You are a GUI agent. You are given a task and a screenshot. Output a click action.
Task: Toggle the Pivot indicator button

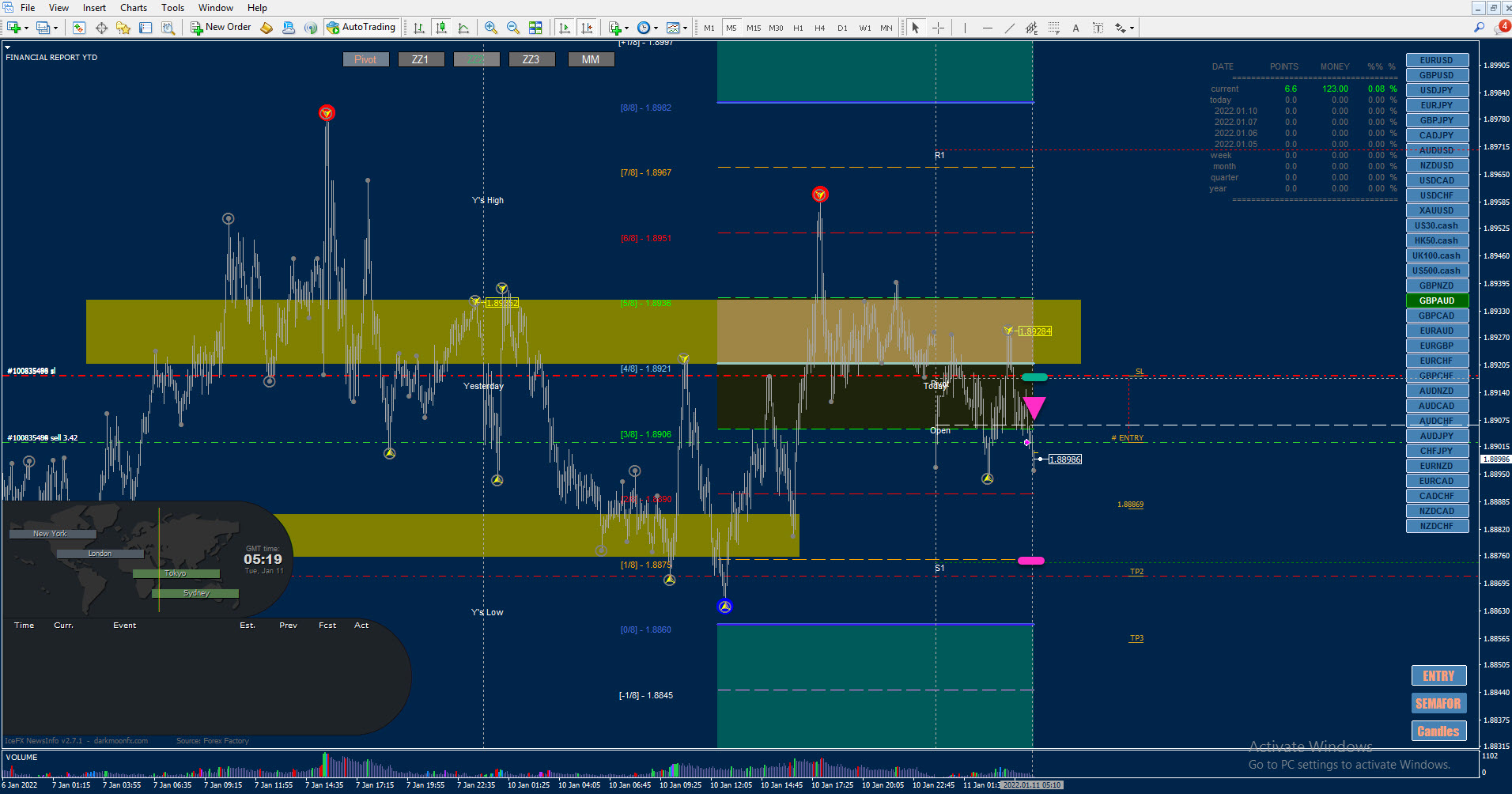pos(365,59)
